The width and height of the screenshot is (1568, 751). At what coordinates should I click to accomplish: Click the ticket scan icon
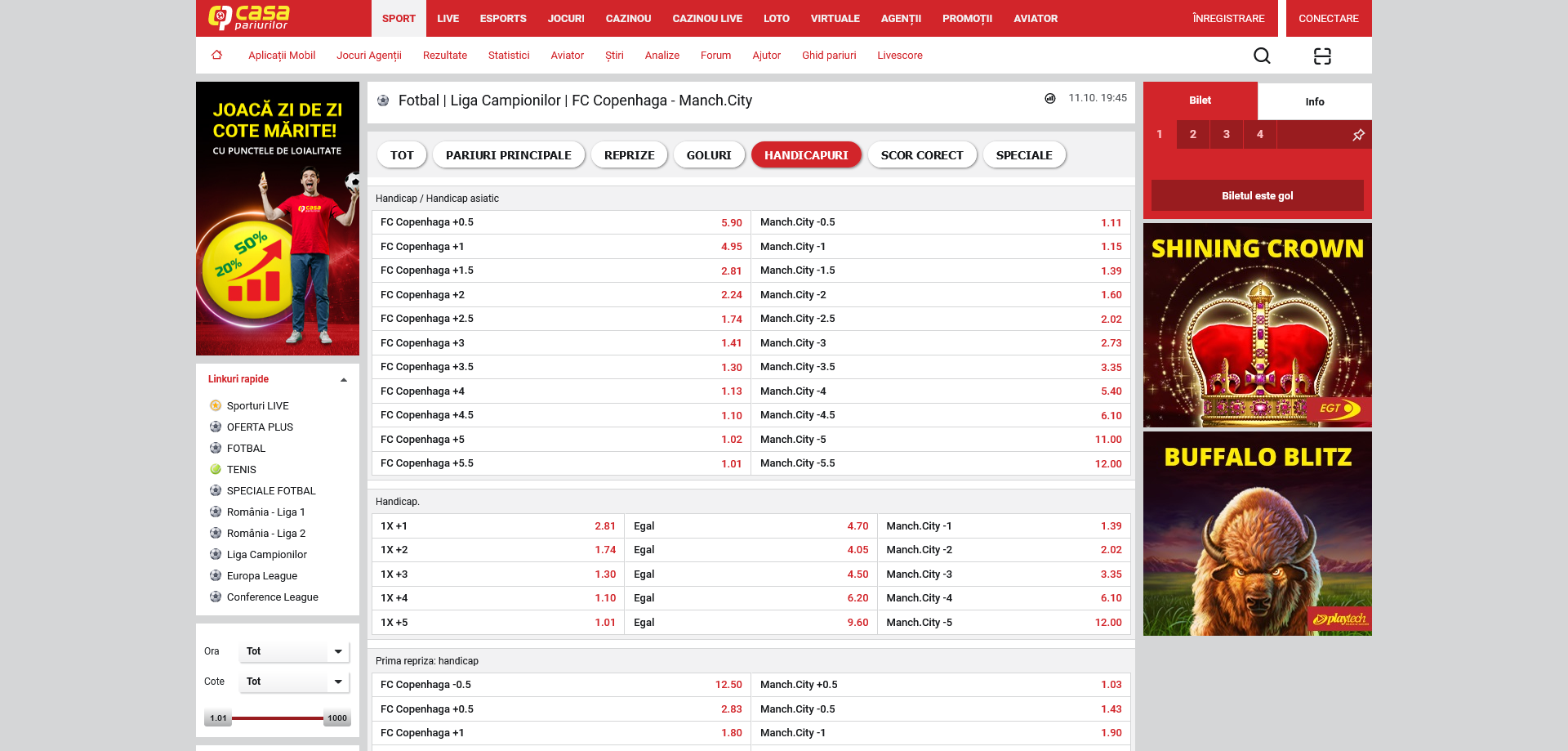(1322, 56)
